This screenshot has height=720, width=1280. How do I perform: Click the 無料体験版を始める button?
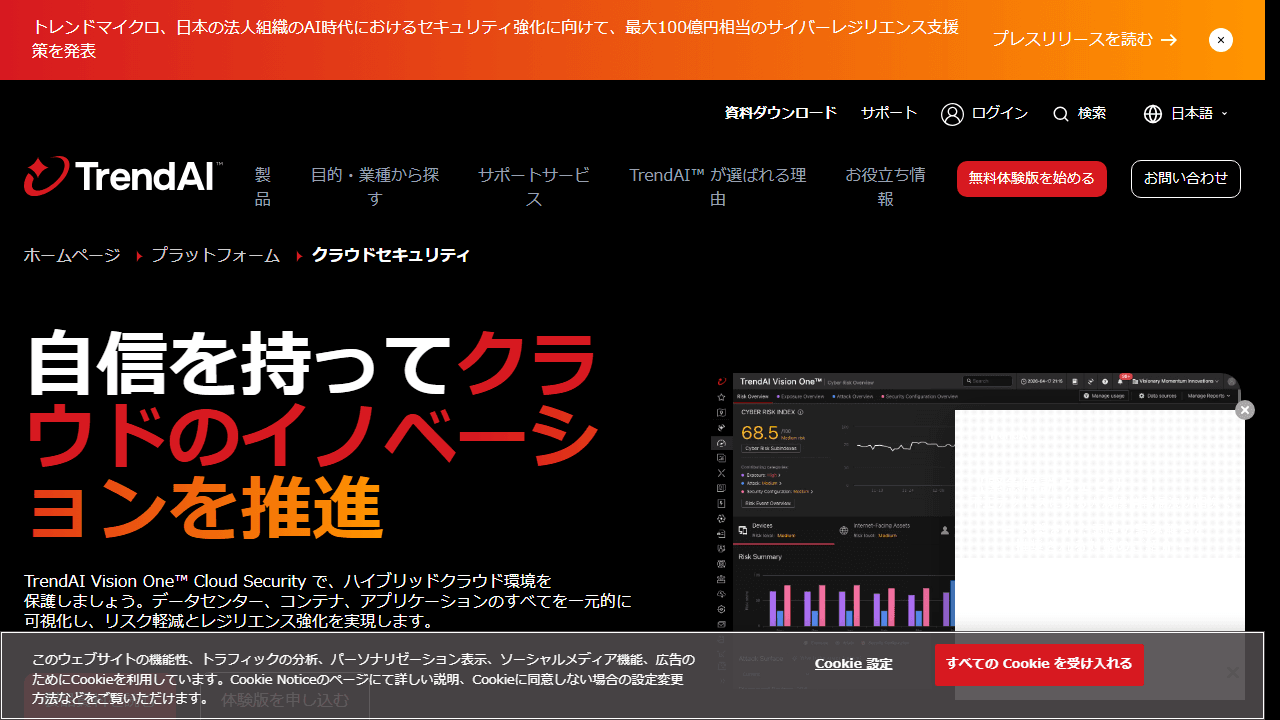coord(1032,179)
